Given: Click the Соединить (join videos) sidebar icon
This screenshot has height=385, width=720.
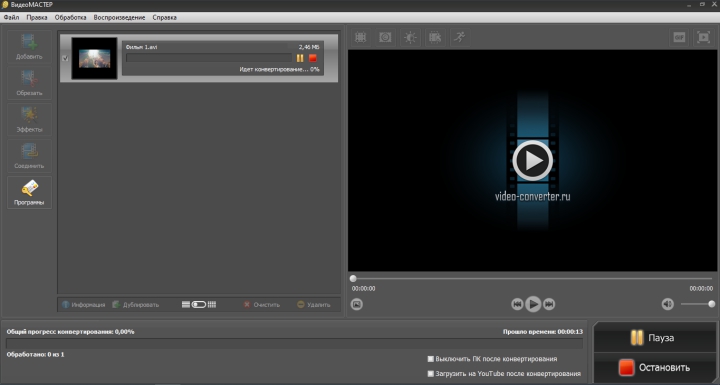Looking at the screenshot, I should tap(29, 156).
